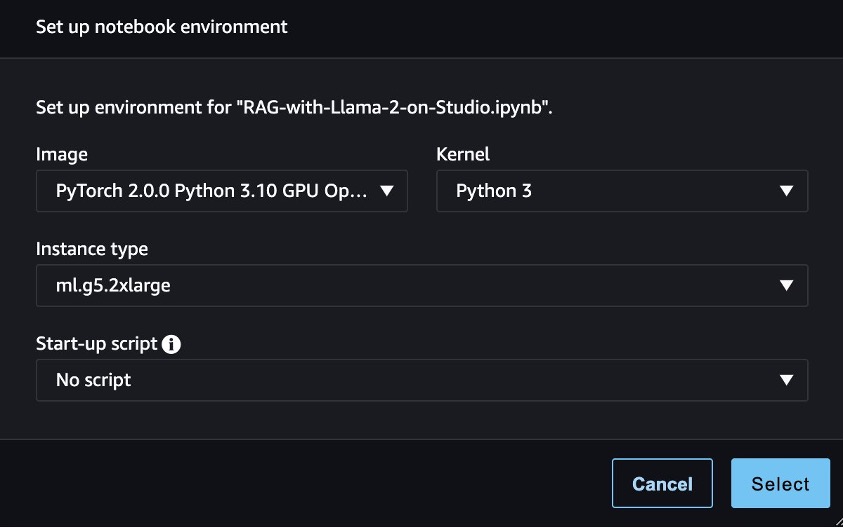This screenshot has width=844, height=528.
Task: Click the Instance type field label
Action: coord(92,249)
